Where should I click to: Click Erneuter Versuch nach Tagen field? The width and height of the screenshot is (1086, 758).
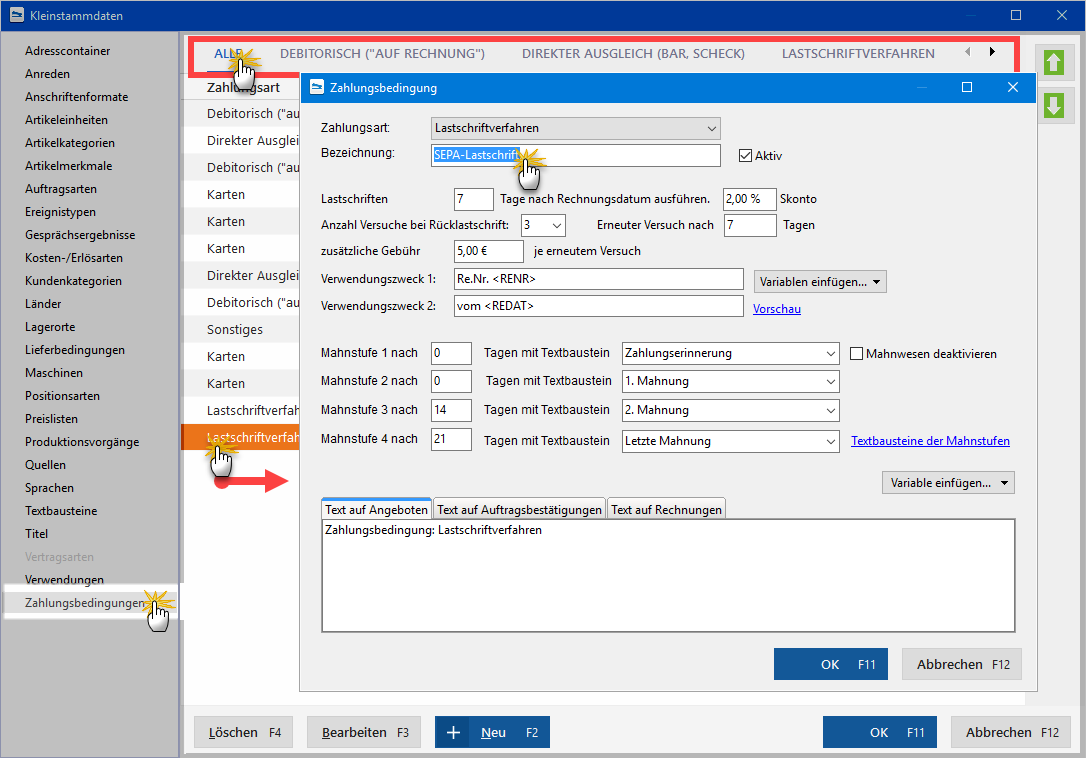coord(750,225)
